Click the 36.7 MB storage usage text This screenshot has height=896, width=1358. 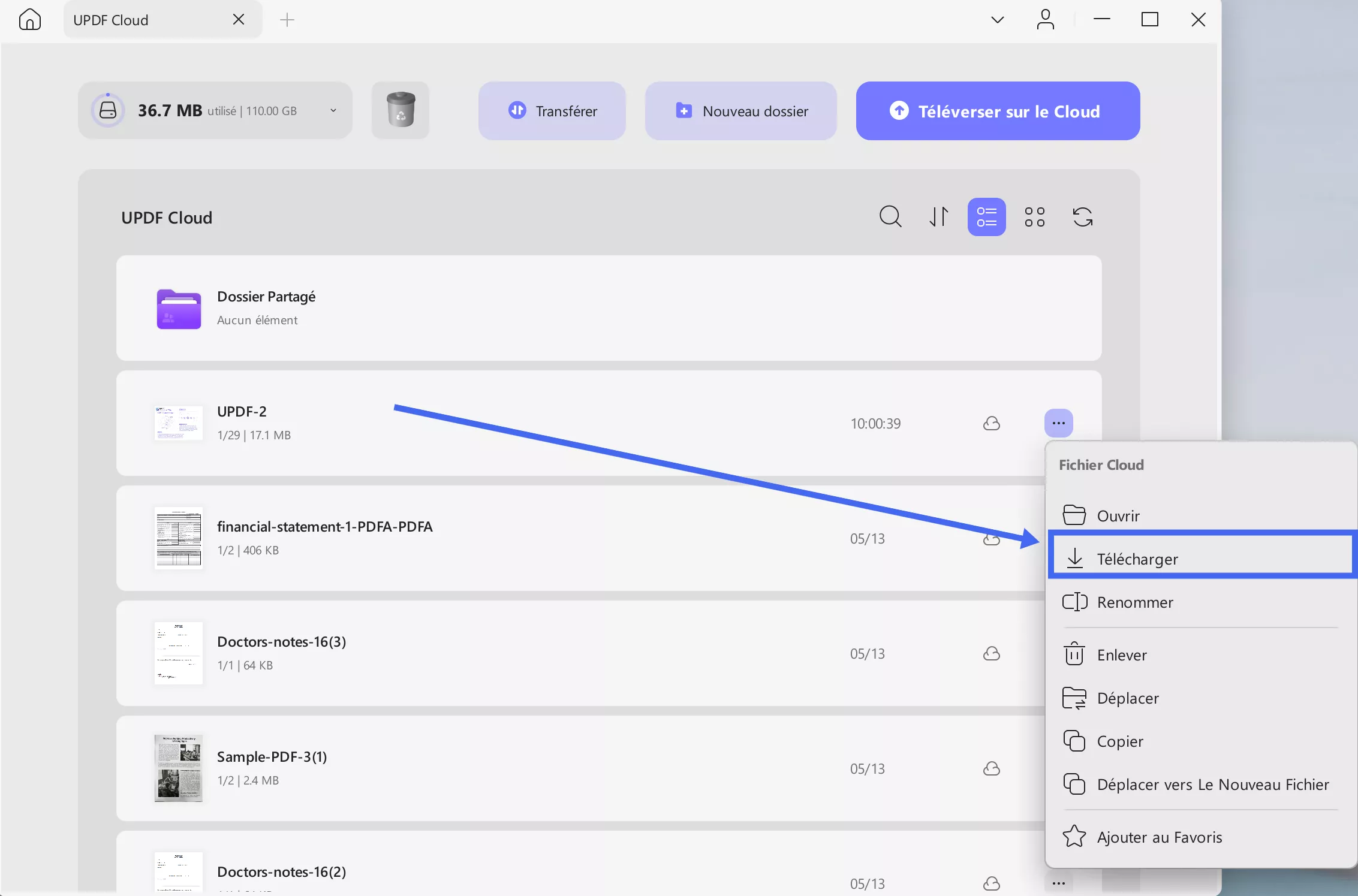(x=170, y=110)
